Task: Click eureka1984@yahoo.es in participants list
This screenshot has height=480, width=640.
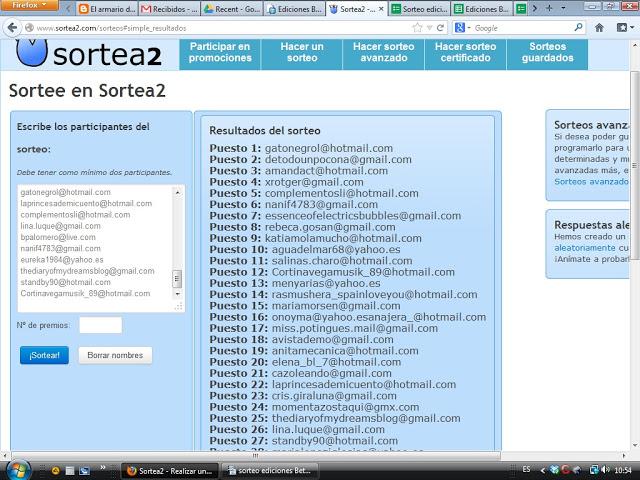Action: tap(62, 260)
